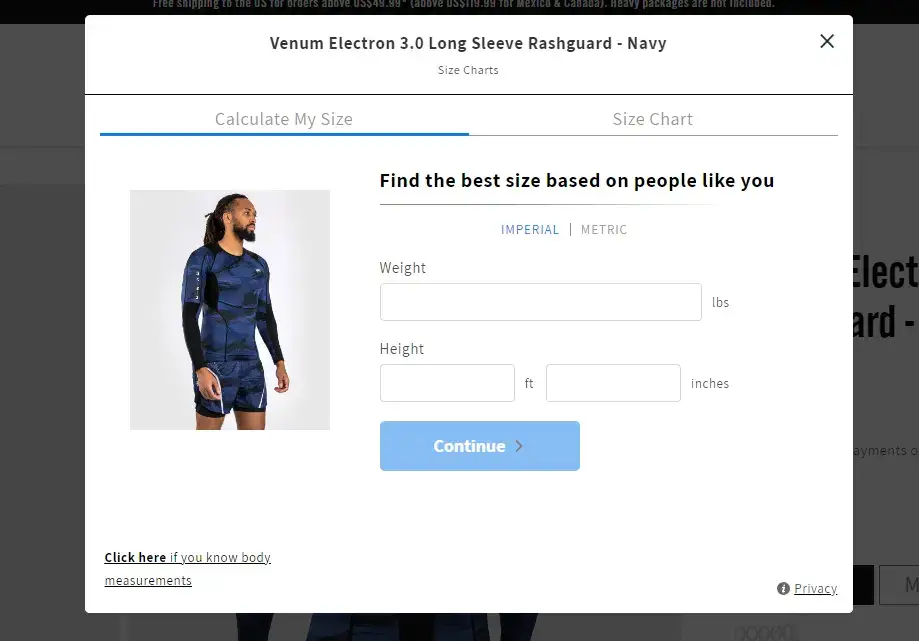This screenshot has width=919, height=641.
Task: Click the Venum Electron 3.0 dialog title
Action: pos(468,43)
